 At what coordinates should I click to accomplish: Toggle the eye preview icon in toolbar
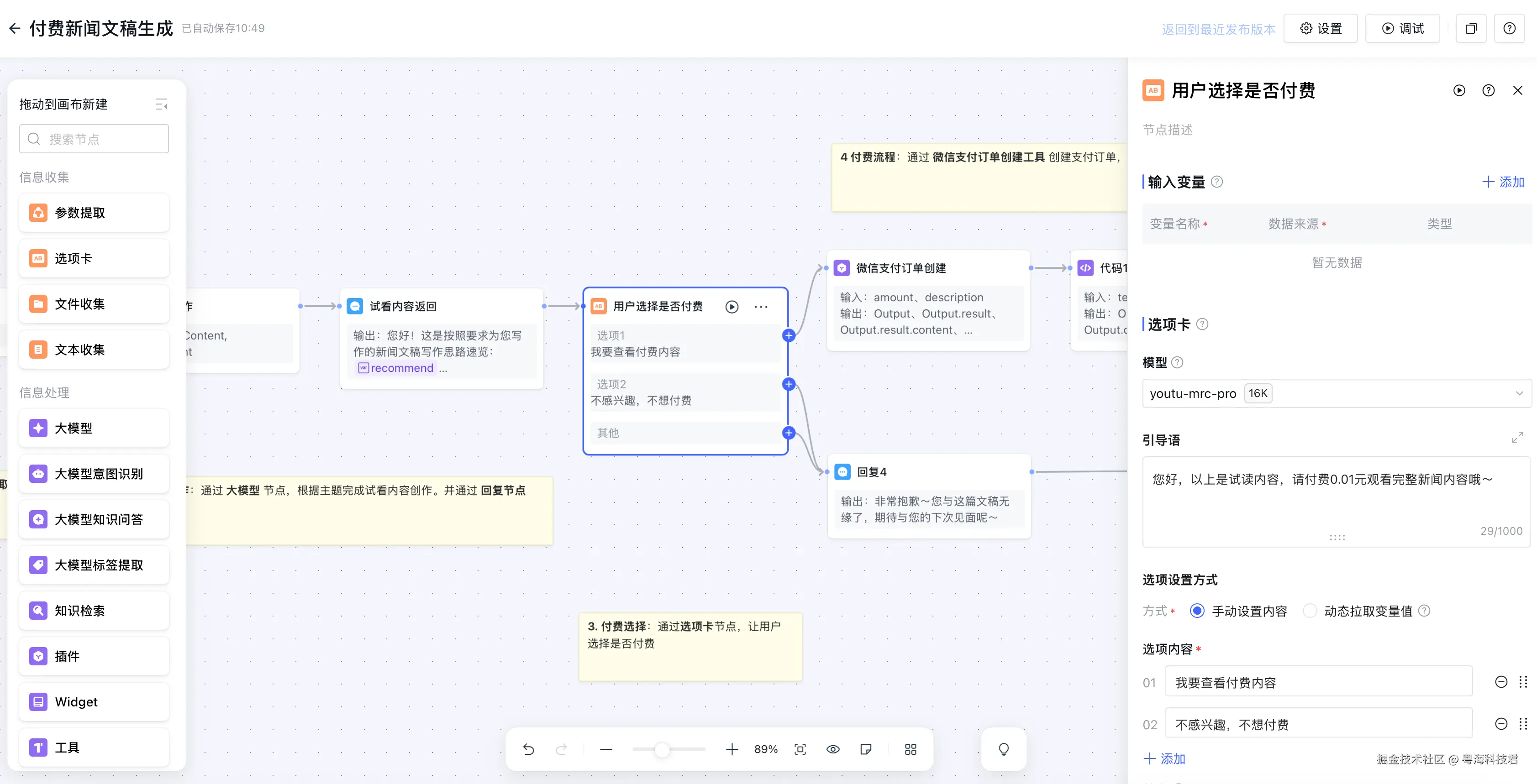[x=833, y=749]
